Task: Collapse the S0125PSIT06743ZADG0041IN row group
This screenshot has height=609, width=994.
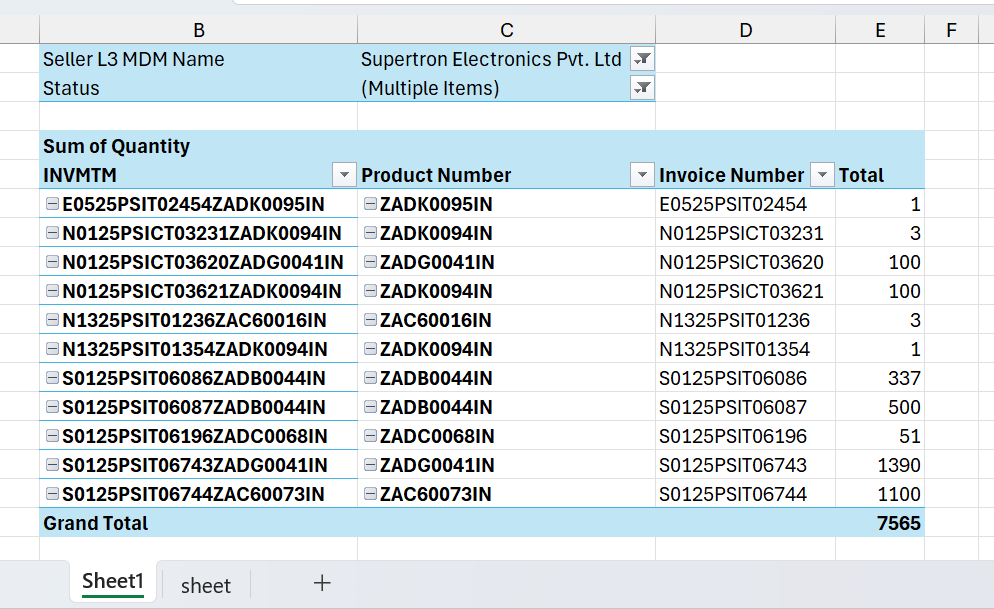Action: coord(52,465)
